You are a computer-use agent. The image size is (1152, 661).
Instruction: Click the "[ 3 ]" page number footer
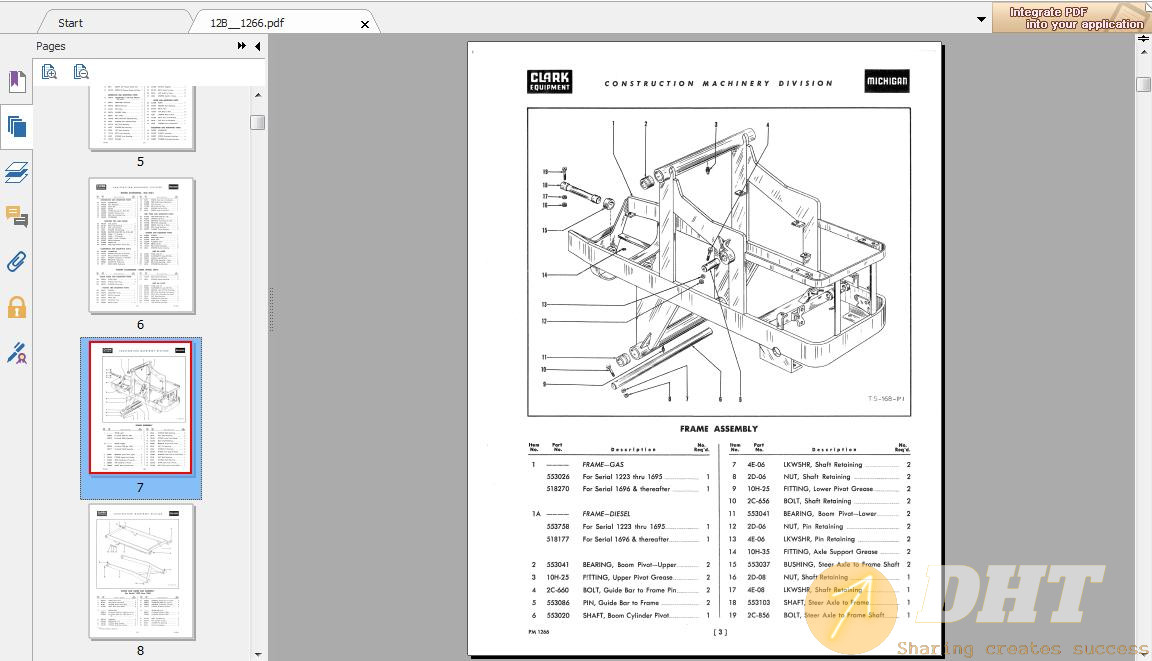[x=720, y=632]
